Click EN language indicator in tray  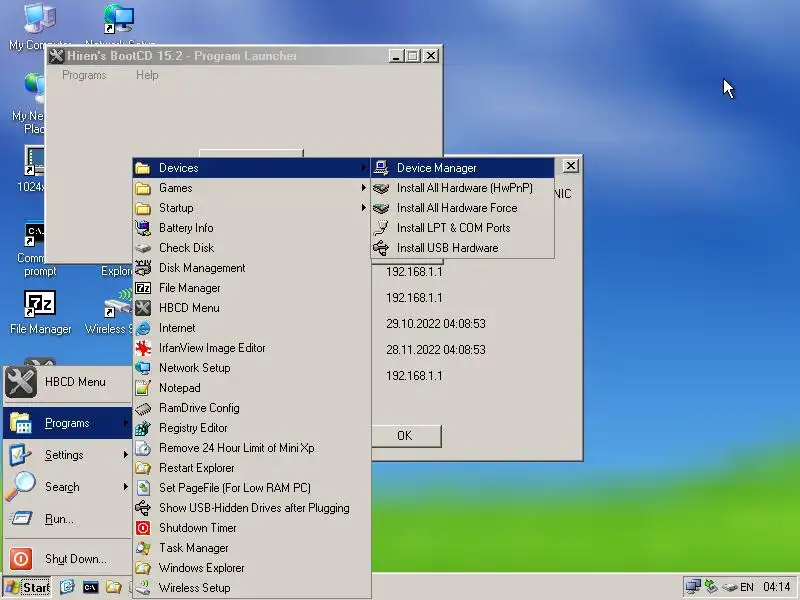pyautogui.click(x=746, y=587)
